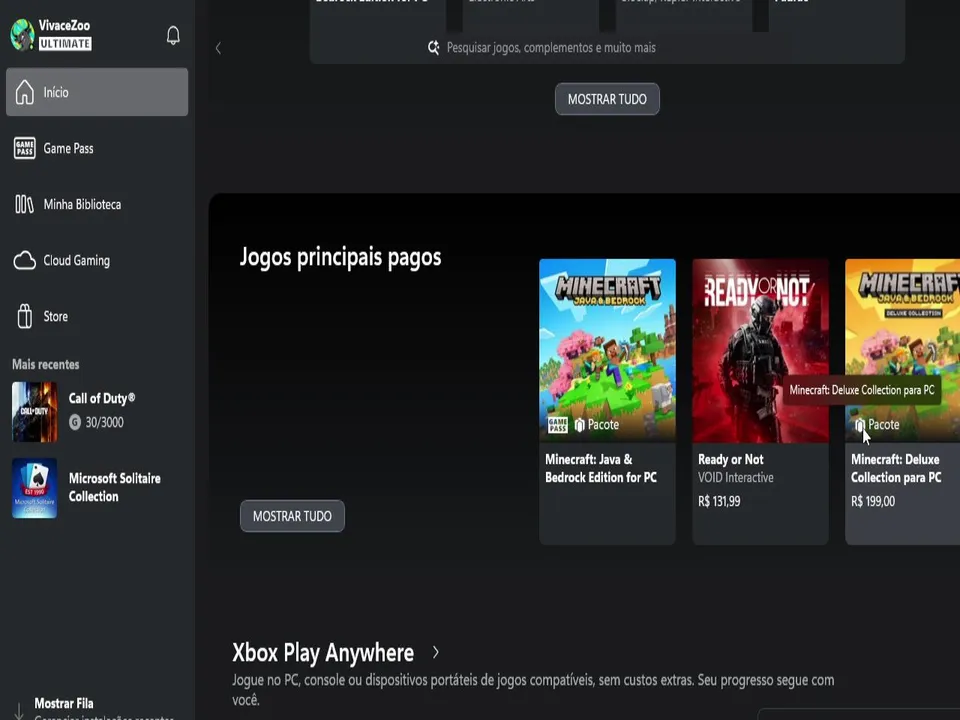Click the Cloud Gaming cloud icon
The image size is (960, 720).
pos(24,260)
